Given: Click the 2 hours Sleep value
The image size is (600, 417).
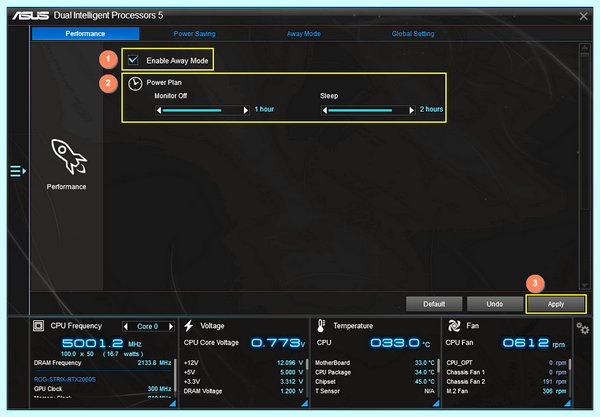Looking at the screenshot, I should tap(431, 109).
